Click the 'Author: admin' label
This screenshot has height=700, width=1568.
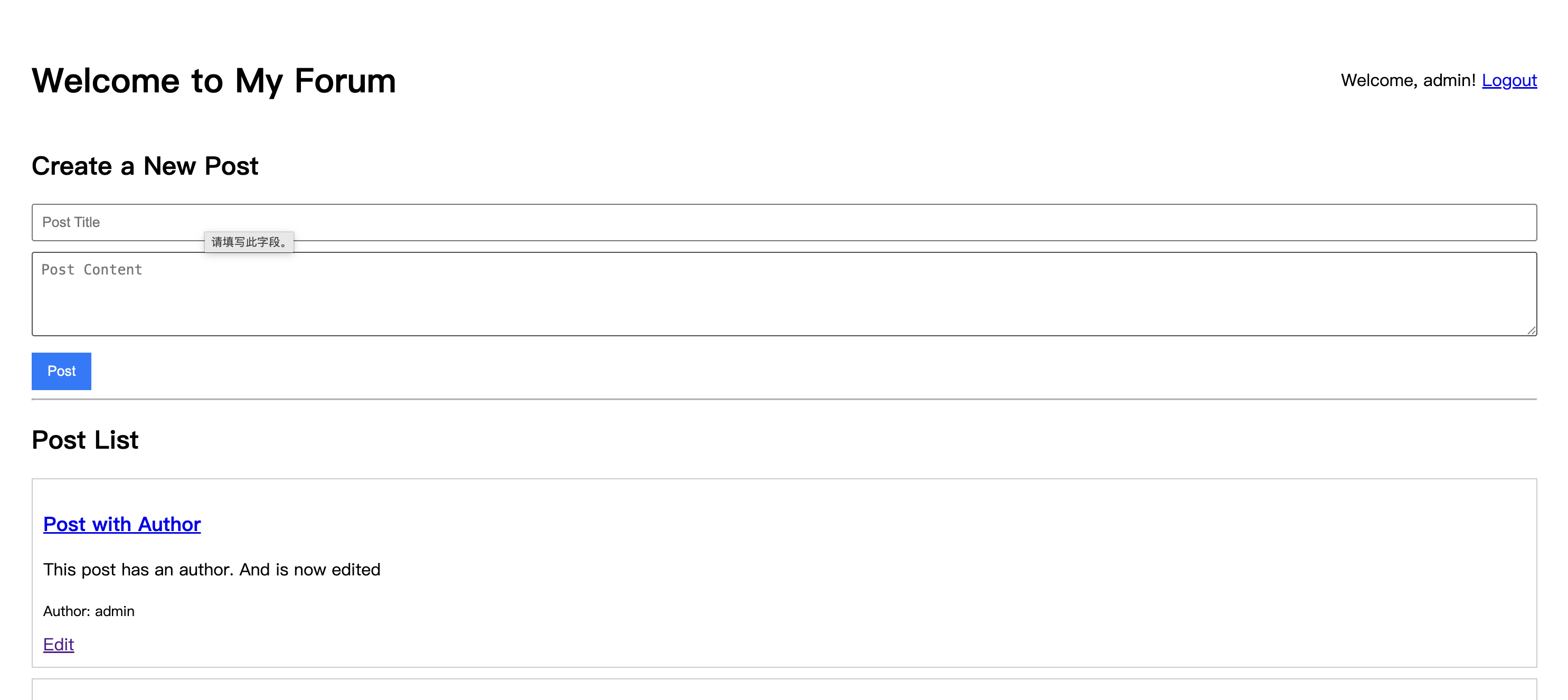point(89,611)
